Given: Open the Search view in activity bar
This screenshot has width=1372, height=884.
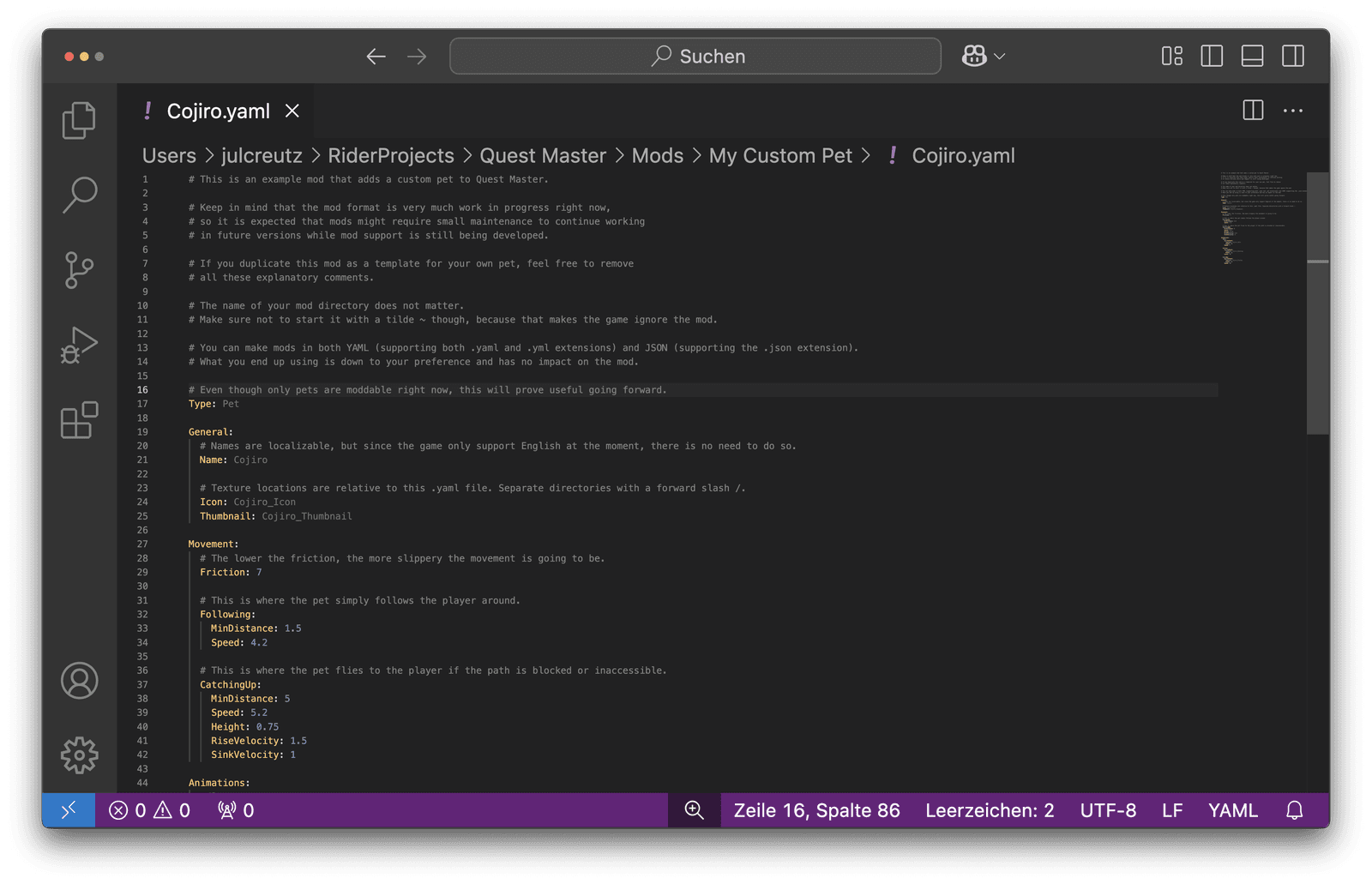Looking at the screenshot, I should pyautogui.click(x=79, y=195).
